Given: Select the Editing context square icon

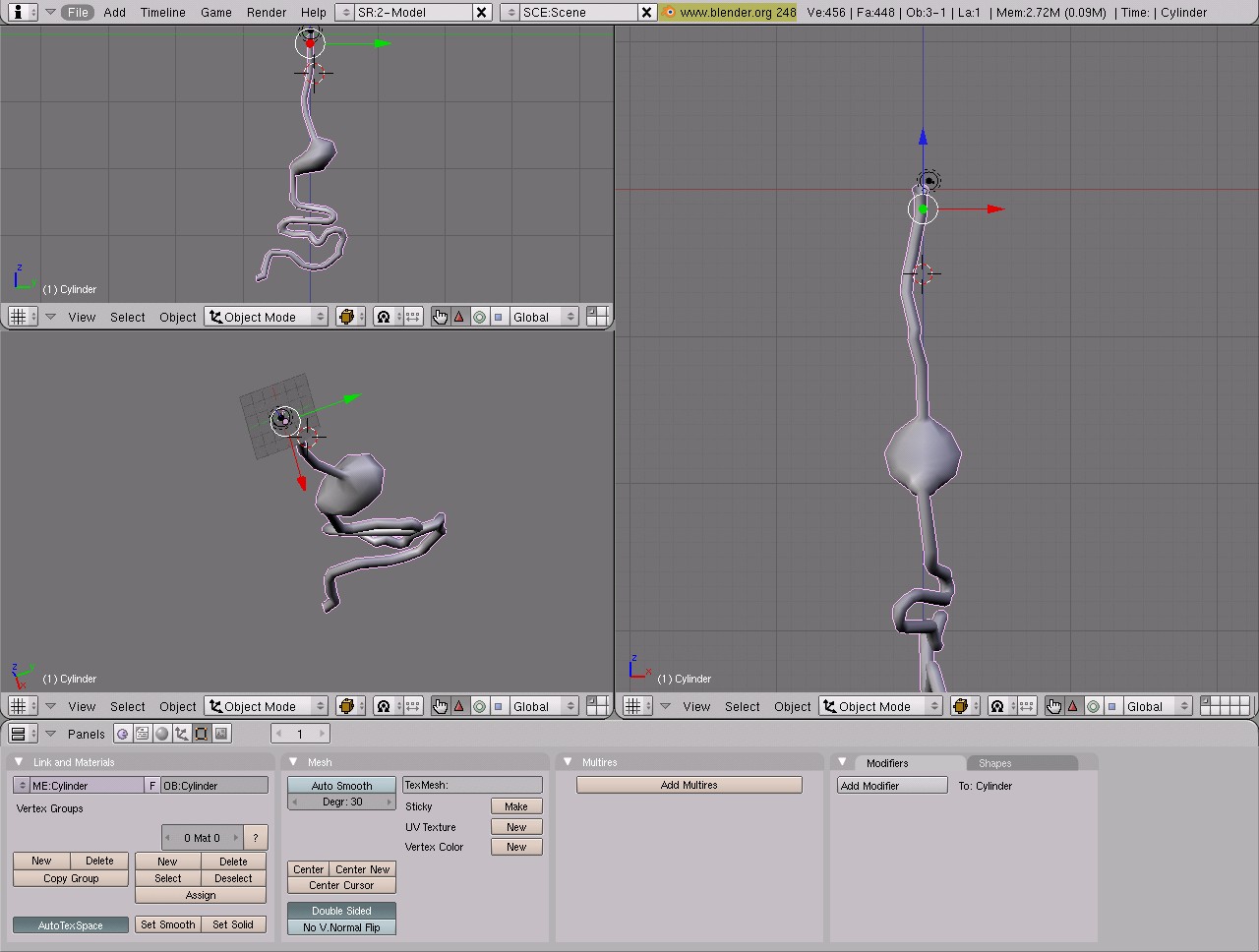Looking at the screenshot, I should click(202, 734).
